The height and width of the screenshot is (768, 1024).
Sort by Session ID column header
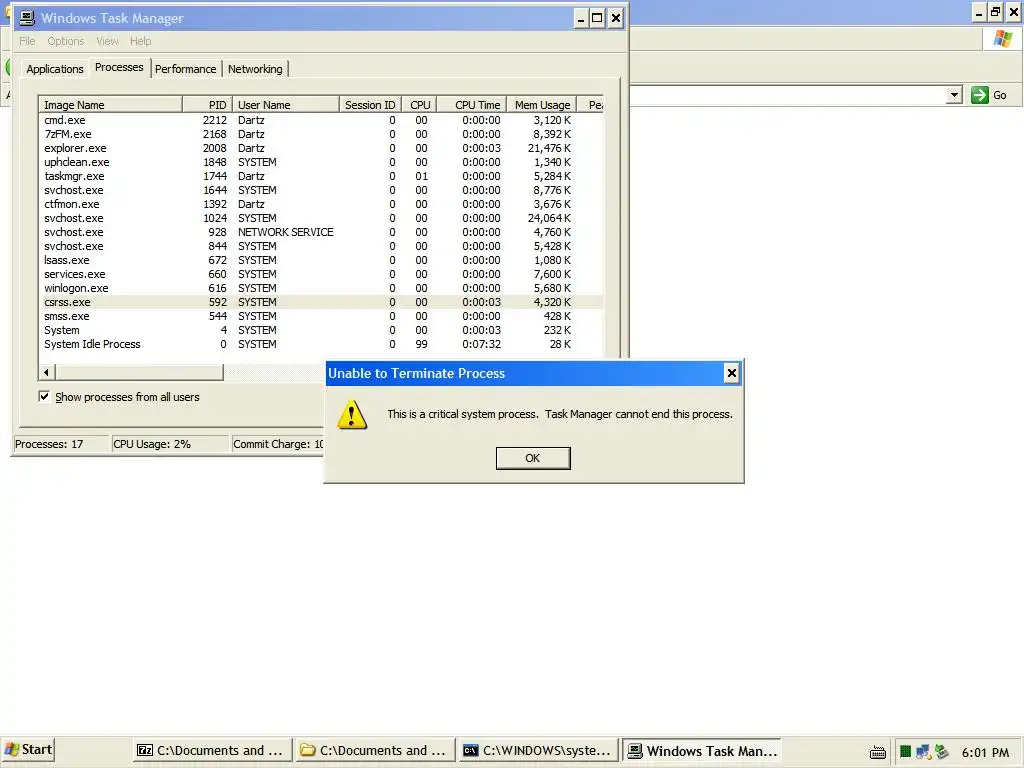click(370, 104)
